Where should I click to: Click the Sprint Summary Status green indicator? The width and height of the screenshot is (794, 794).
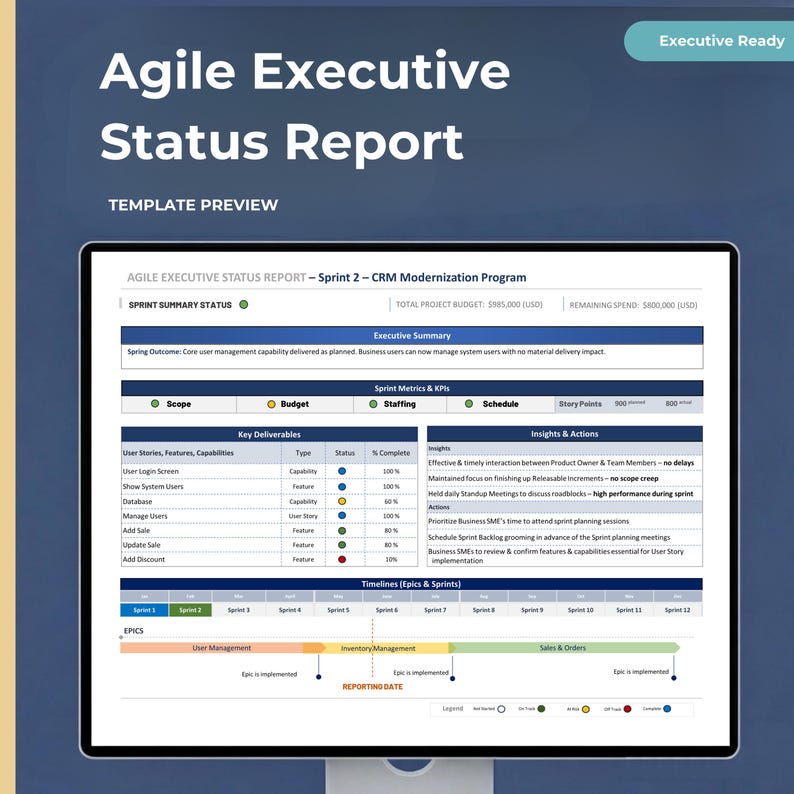pos(244,304)
